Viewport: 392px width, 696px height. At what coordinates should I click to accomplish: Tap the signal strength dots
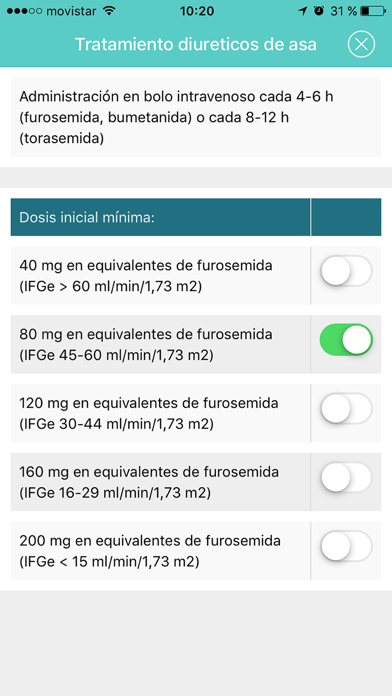(x=24, y=11)
